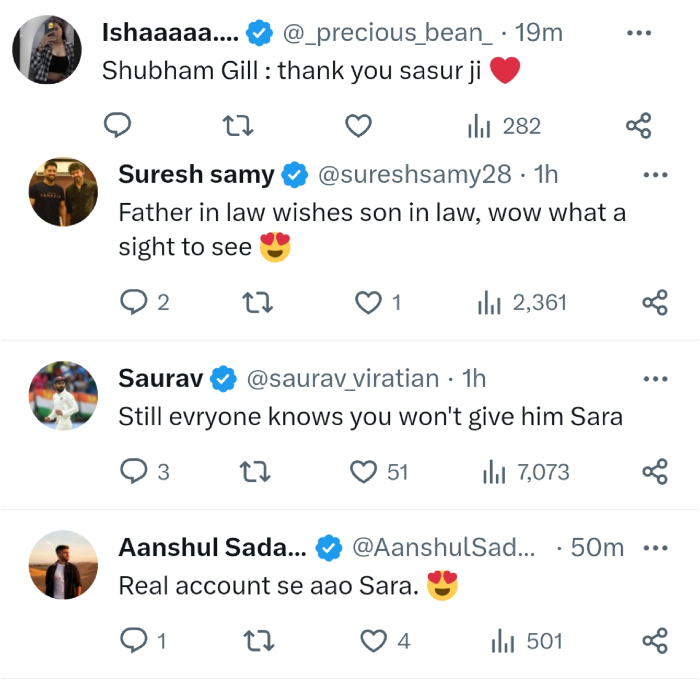Click Aanshul Sada display name
700x689 pixels.
pyautogui.click(x=212, y=548)
